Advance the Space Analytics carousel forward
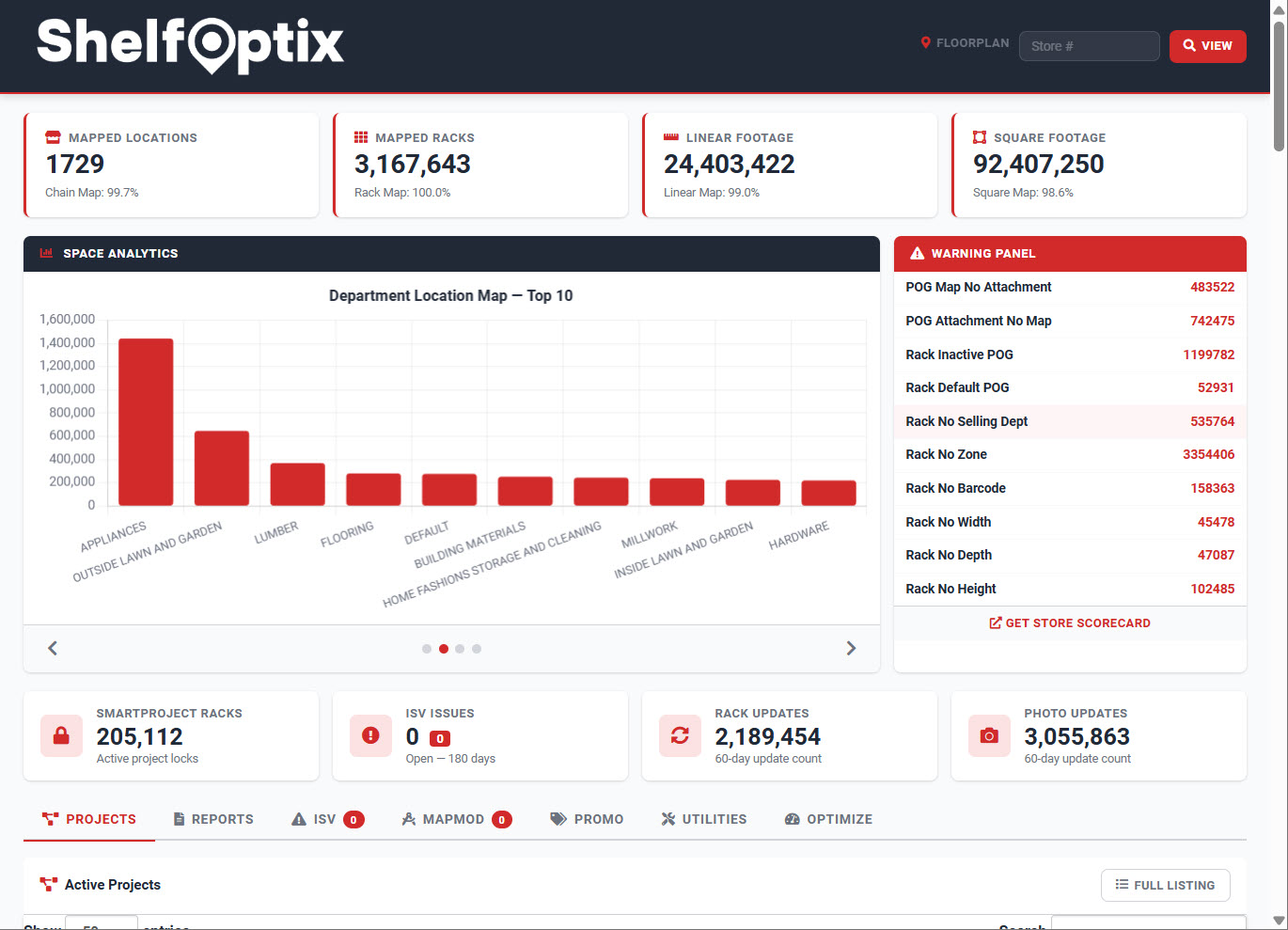The height and width of the screenshot is (930, 1288). click(x=851, y=648)
